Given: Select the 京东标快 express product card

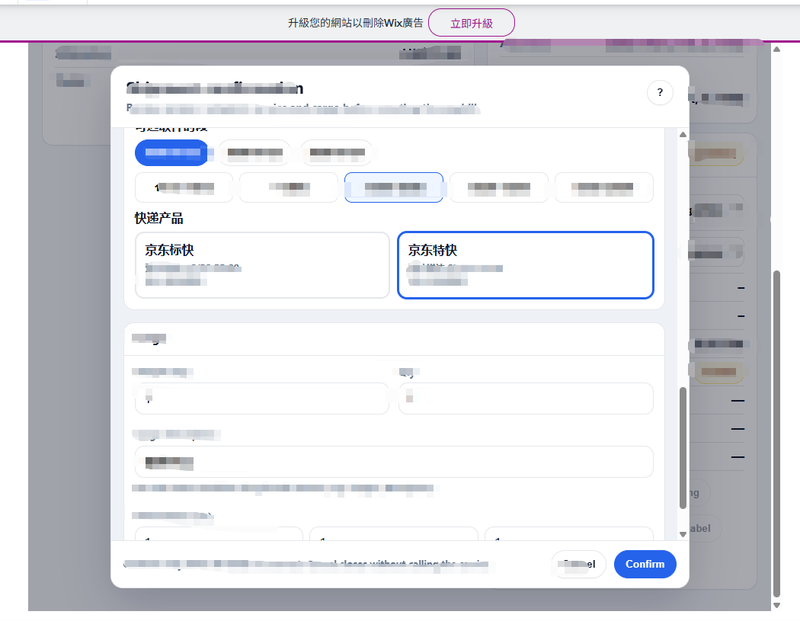Looking at the screenshot, I should (x=262, y=265).
